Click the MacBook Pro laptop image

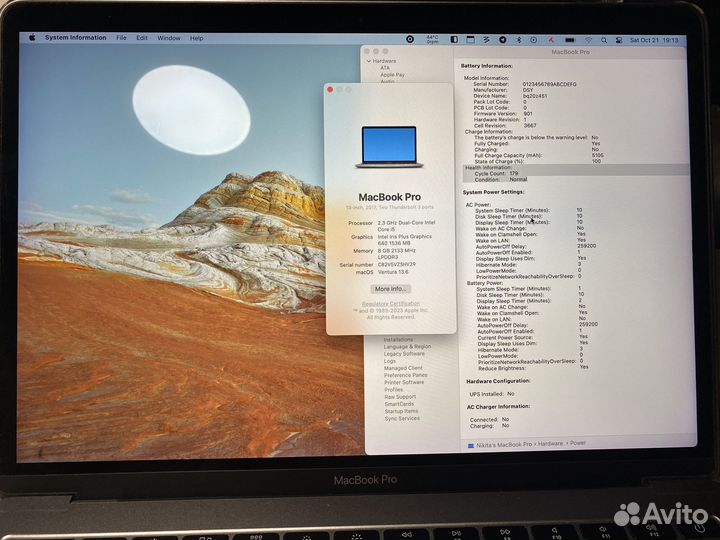(389, 147)
